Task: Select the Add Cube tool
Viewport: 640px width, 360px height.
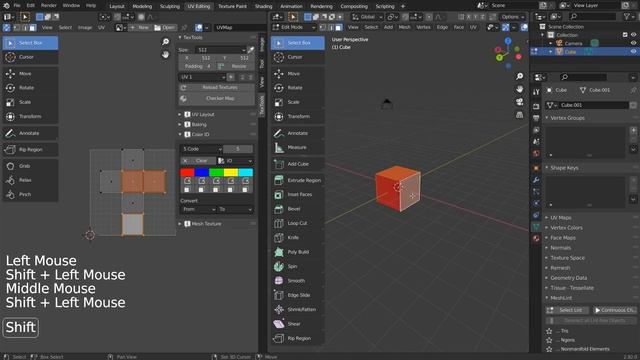Action: (x=298, y=164)
